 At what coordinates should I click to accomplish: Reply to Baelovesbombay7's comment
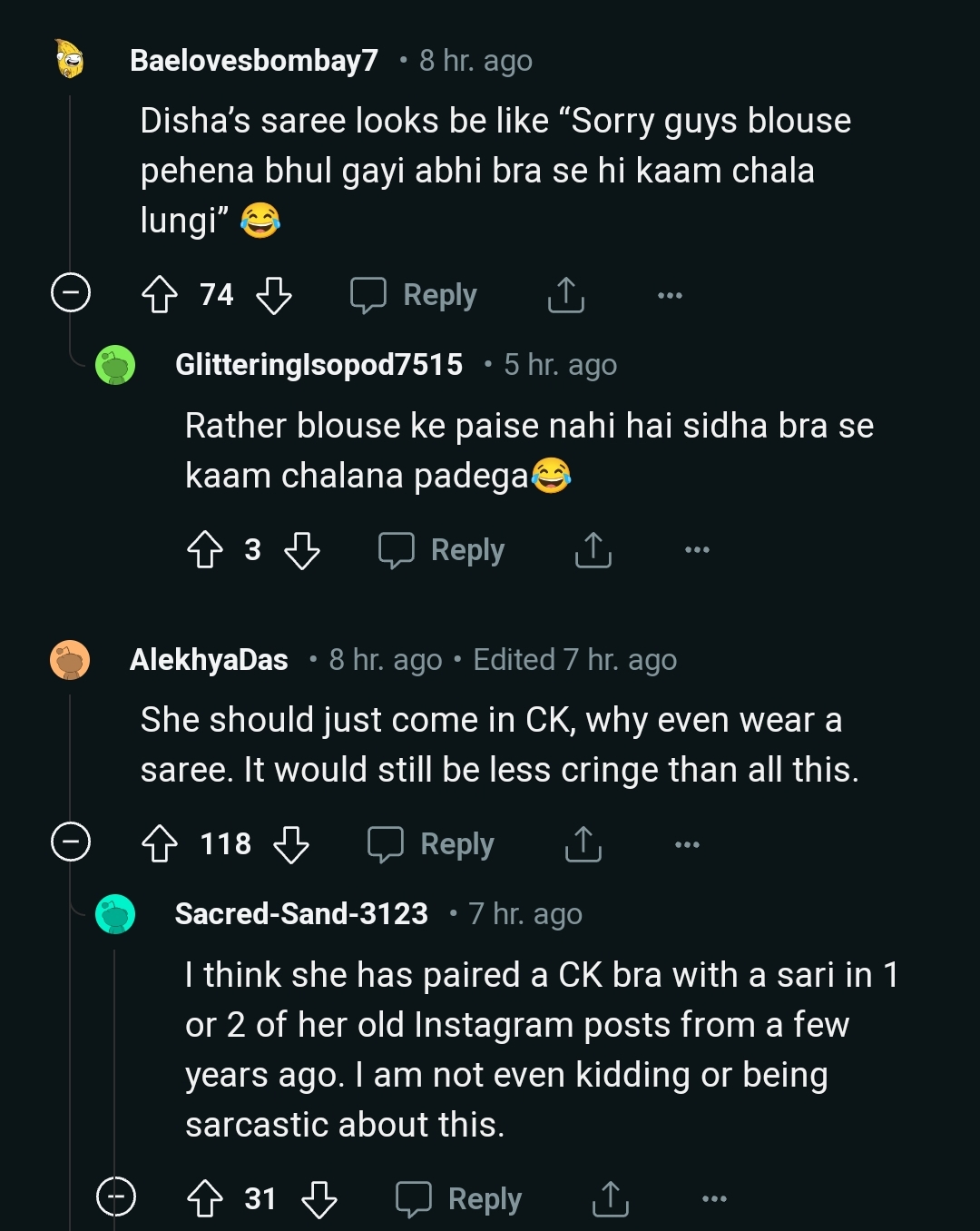(415, 295)
